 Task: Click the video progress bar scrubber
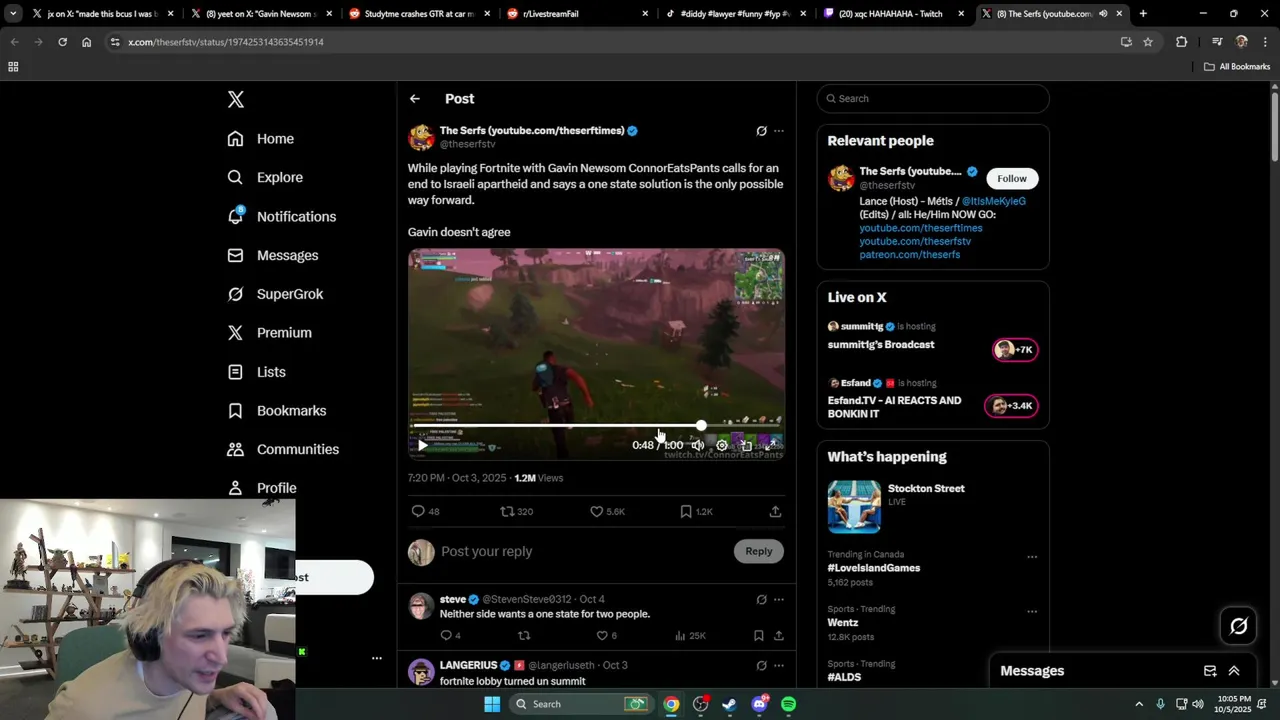coord(701,426)
